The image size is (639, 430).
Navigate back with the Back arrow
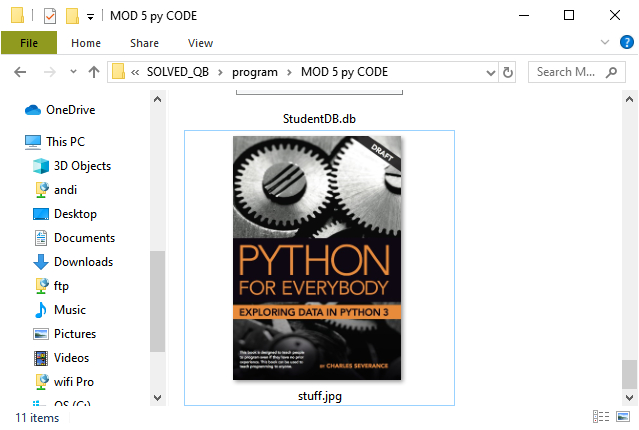coord(20,72)
